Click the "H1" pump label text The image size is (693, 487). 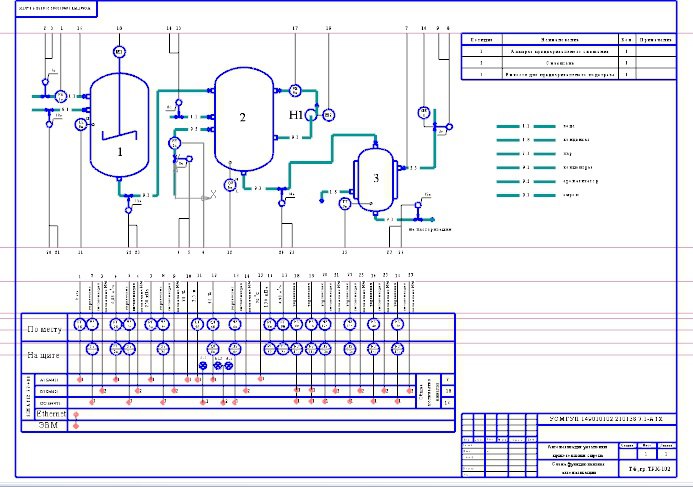coord(296,115)
